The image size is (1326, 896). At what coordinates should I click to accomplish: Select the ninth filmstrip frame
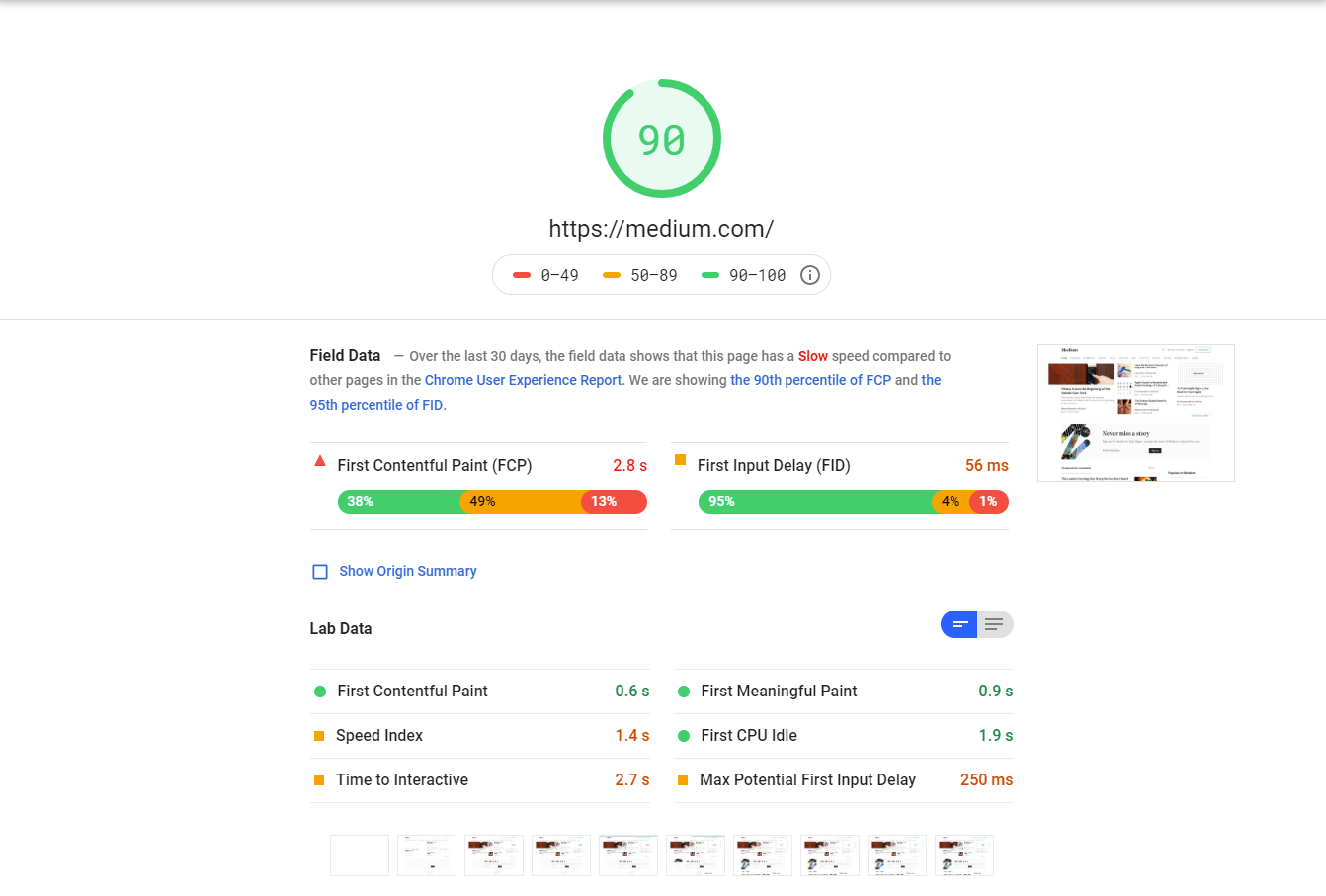click(897, 855)
